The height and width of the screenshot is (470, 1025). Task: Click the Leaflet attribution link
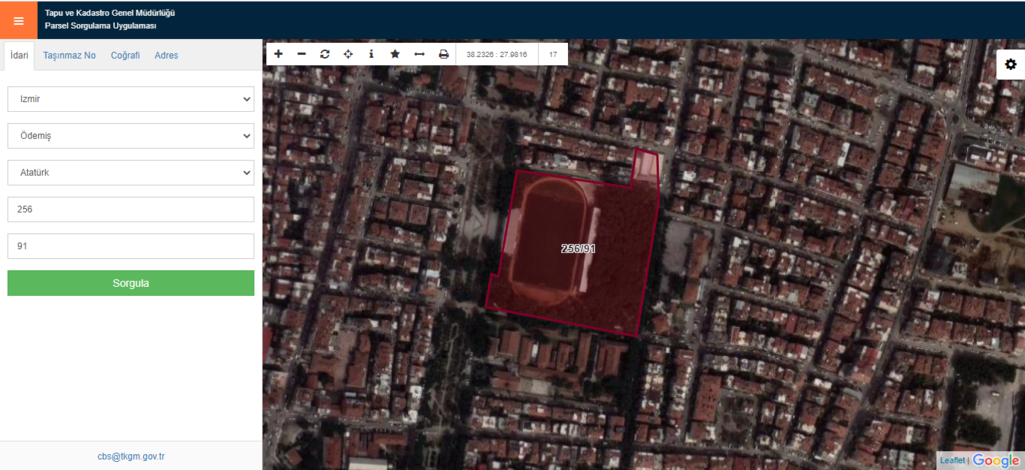[x=952, y=461]
